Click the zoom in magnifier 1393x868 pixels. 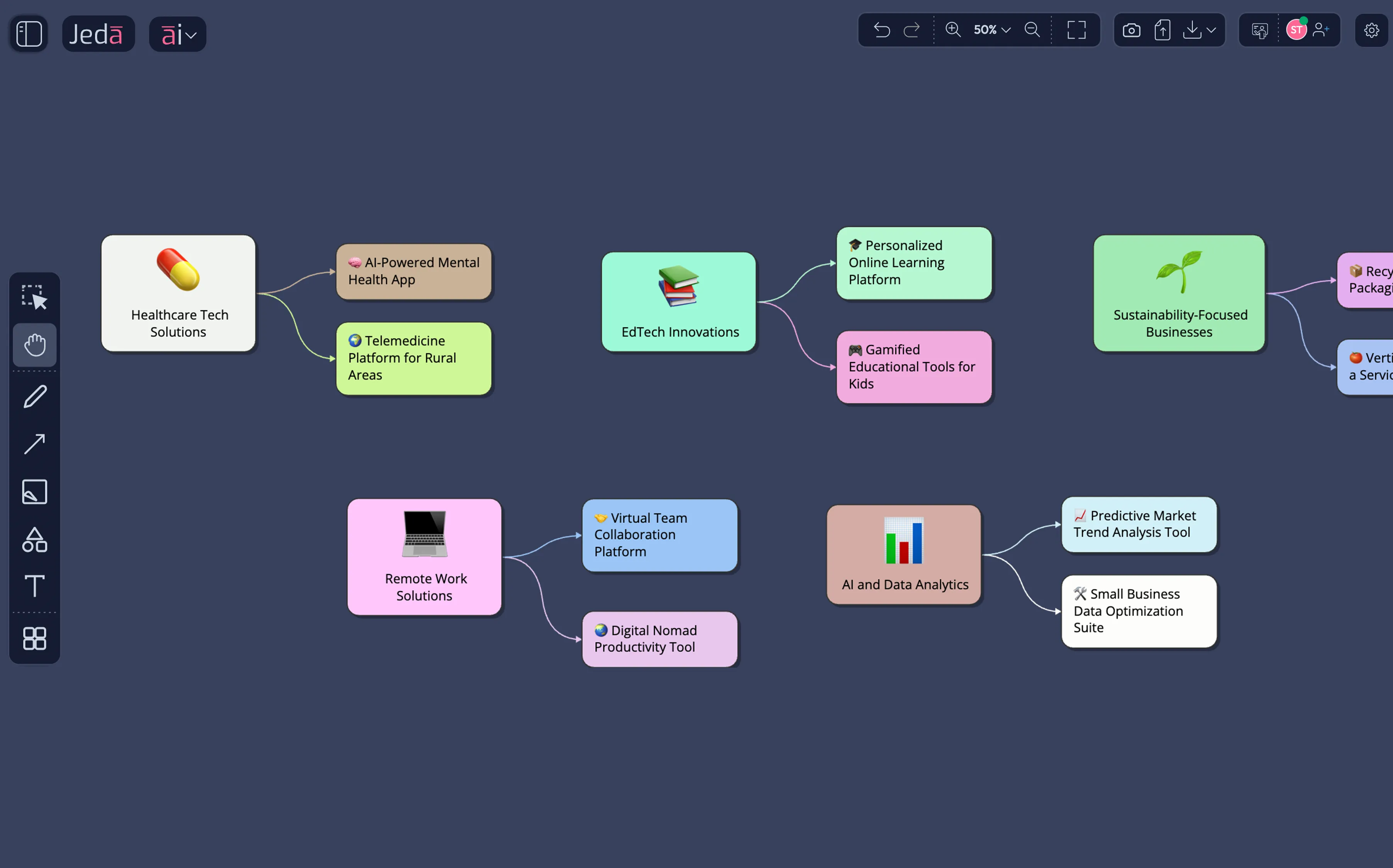click(953, 30)
